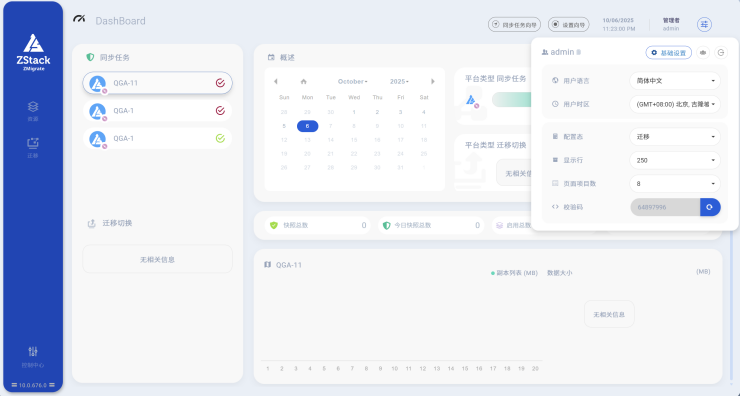
Task: Open the 页面项目数 dropdown showing 8
Action: click(x=674, y=184)
